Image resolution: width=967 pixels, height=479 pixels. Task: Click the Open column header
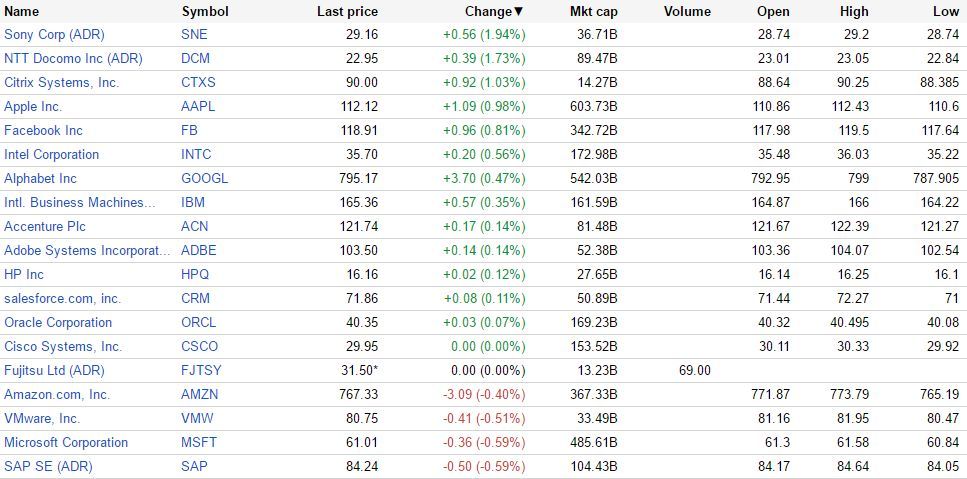(773, 12)
